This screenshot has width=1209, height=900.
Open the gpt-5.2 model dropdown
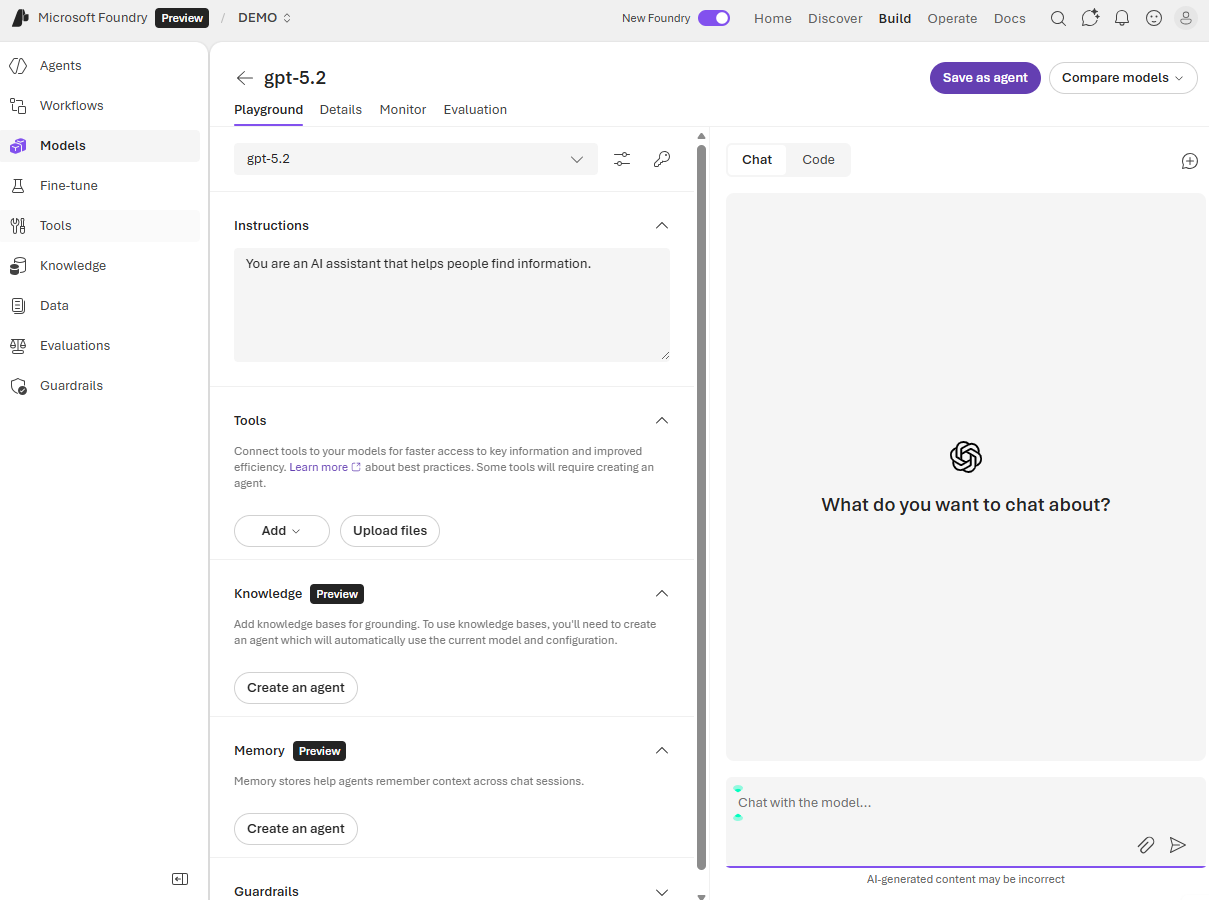[416, 159]
